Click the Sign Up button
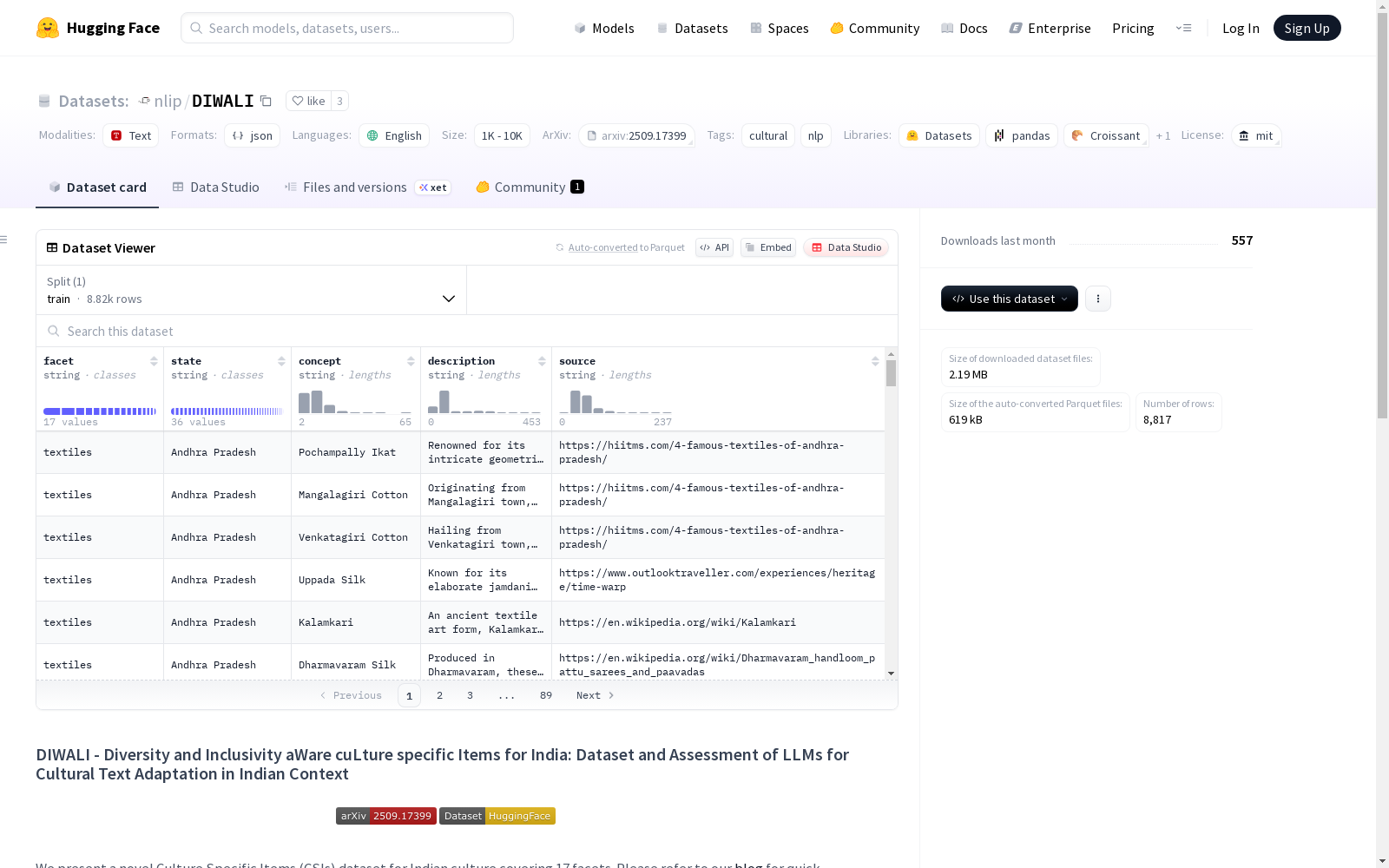Screen dimensions: 1389x868 (1307, 28)
